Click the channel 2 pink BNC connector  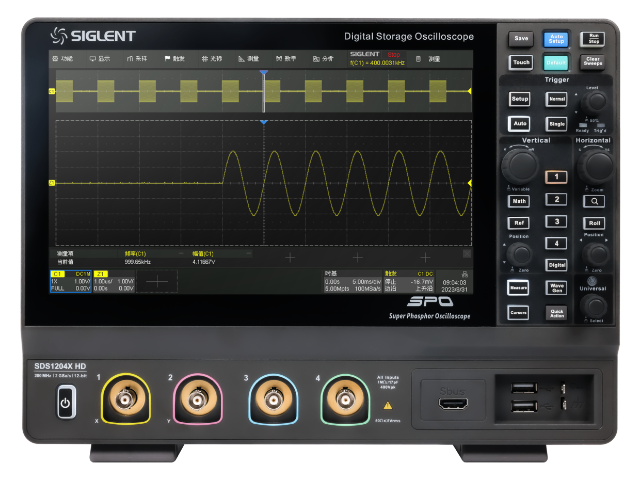(198, 399)
